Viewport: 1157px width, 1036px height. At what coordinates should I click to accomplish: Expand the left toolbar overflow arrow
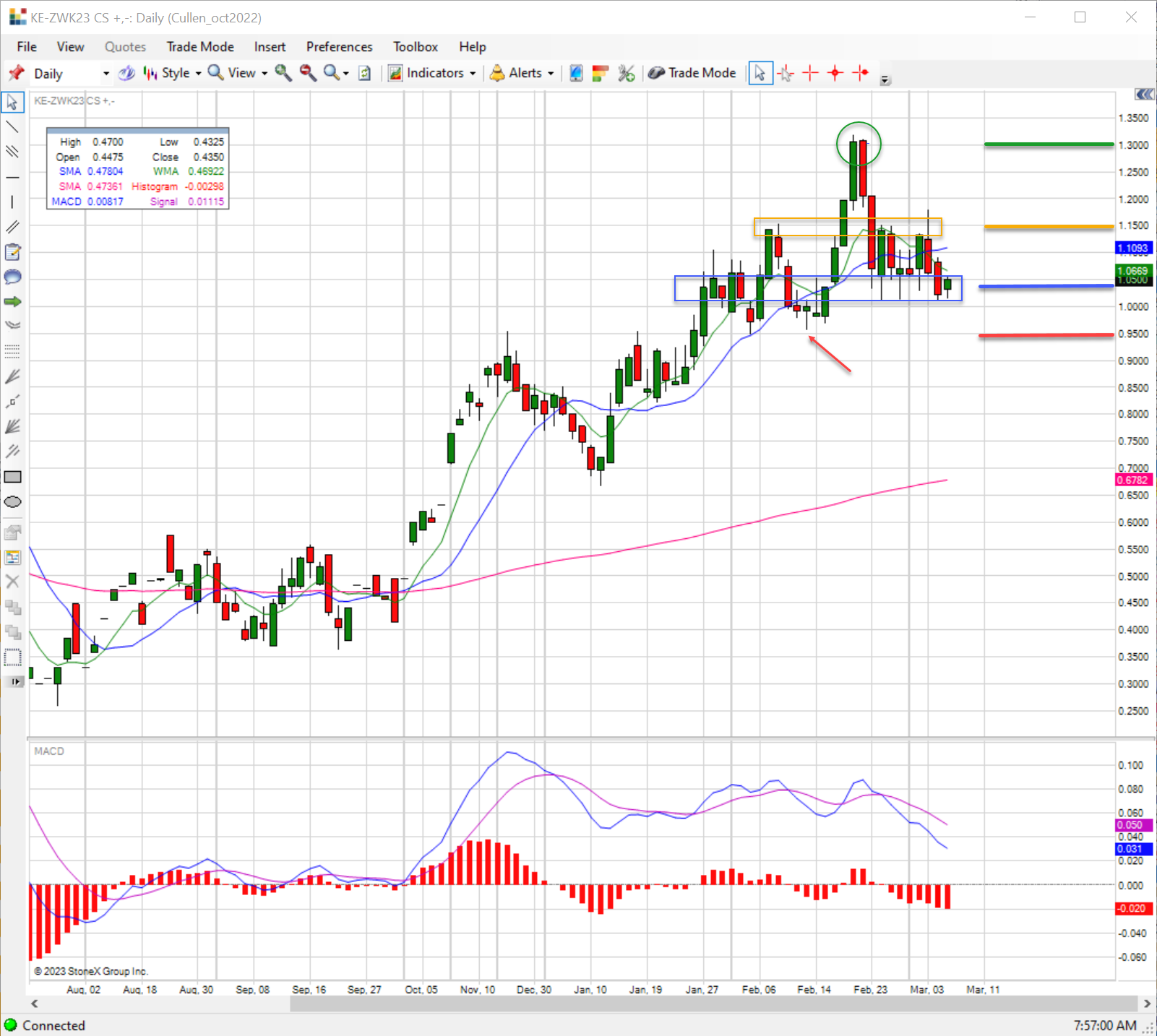coord(14,681)
